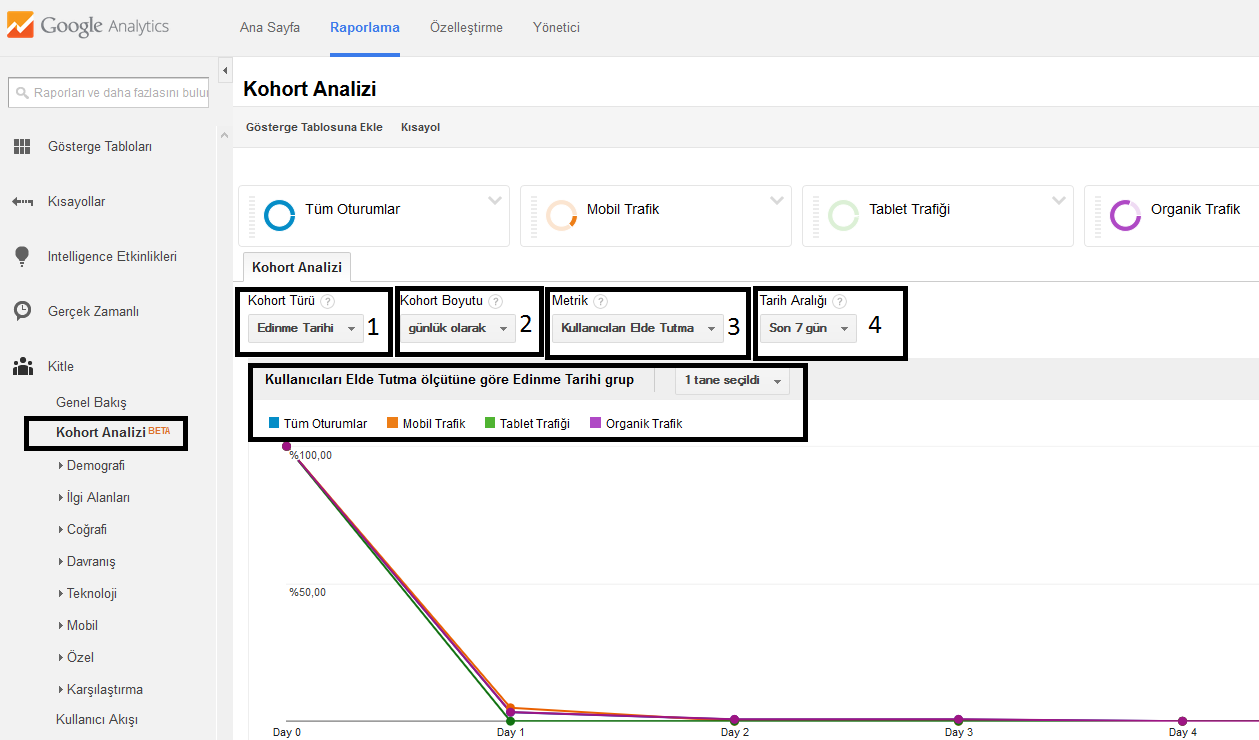Click the Google Analytics logo

tap(88, 27)
